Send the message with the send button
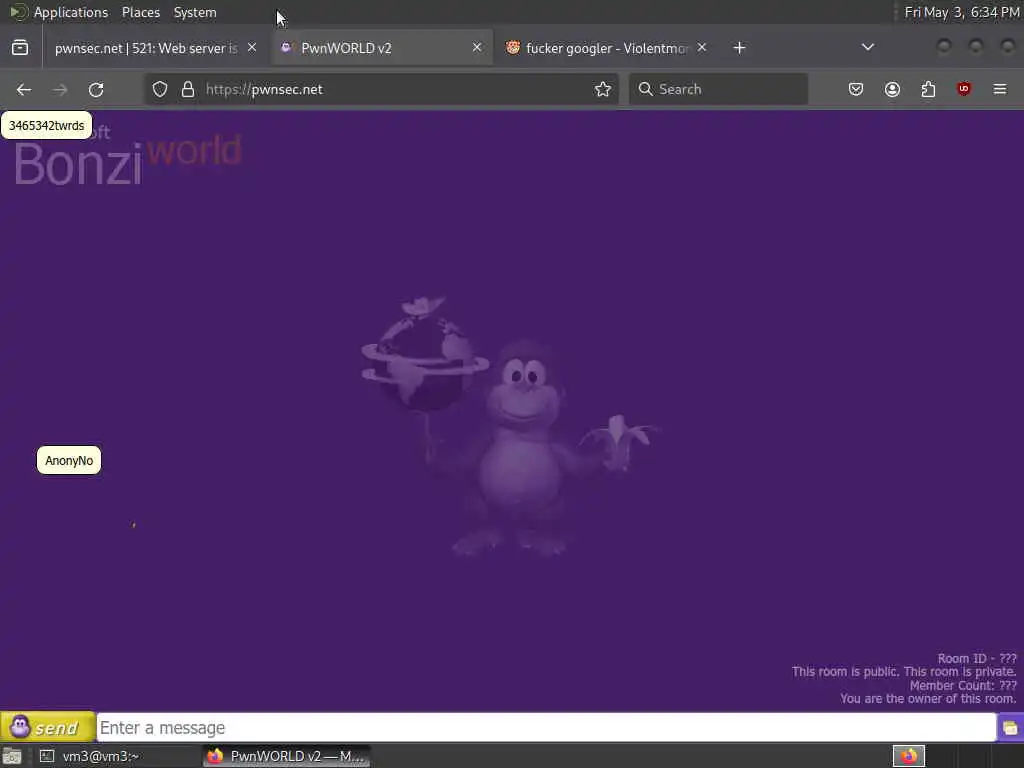Image resolution: width=1024 pixels, height=768 pixels. click(x=48, y=727)
